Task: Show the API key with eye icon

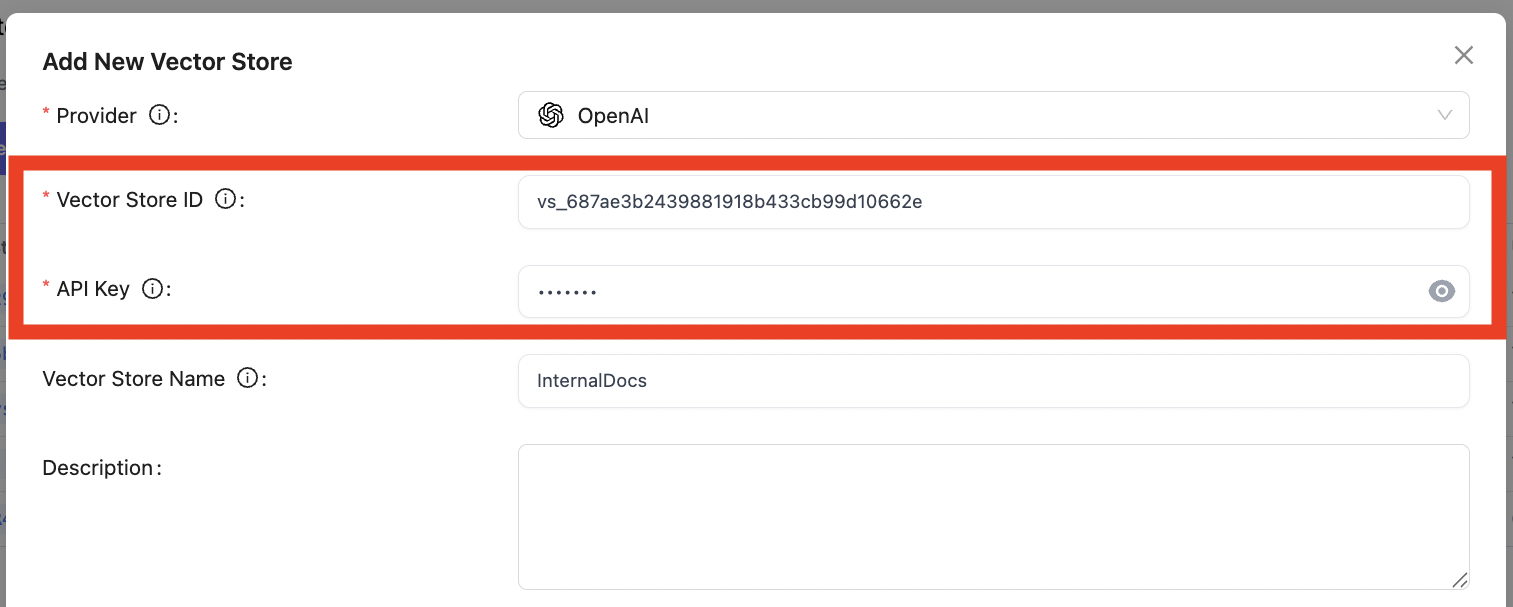Action: coord(1441,291)
